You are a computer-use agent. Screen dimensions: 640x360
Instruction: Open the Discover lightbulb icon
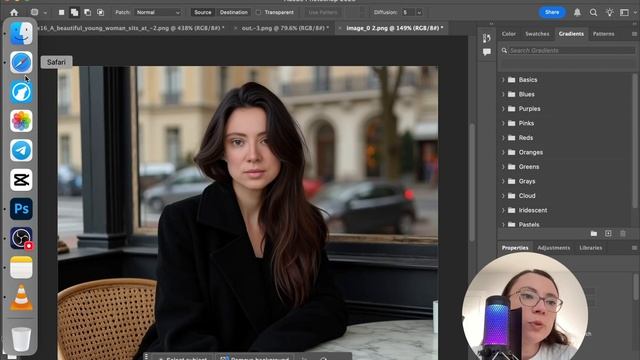click(609, 12)
